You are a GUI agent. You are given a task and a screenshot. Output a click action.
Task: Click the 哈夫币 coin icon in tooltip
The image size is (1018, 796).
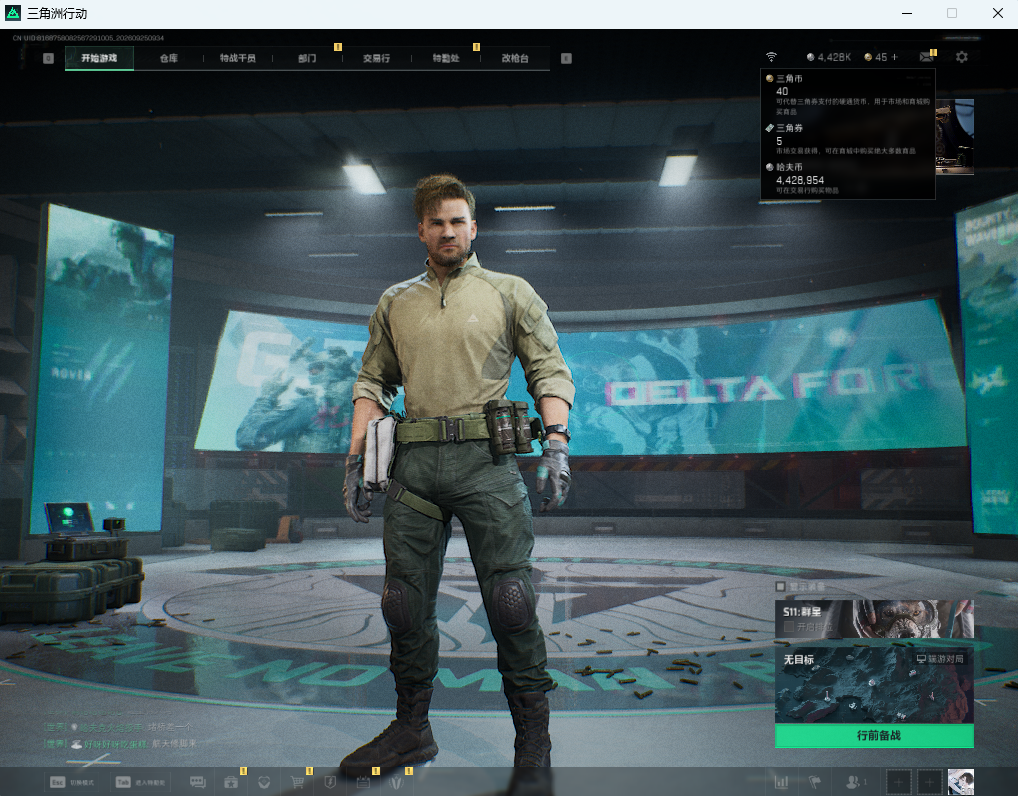point(769,167)
